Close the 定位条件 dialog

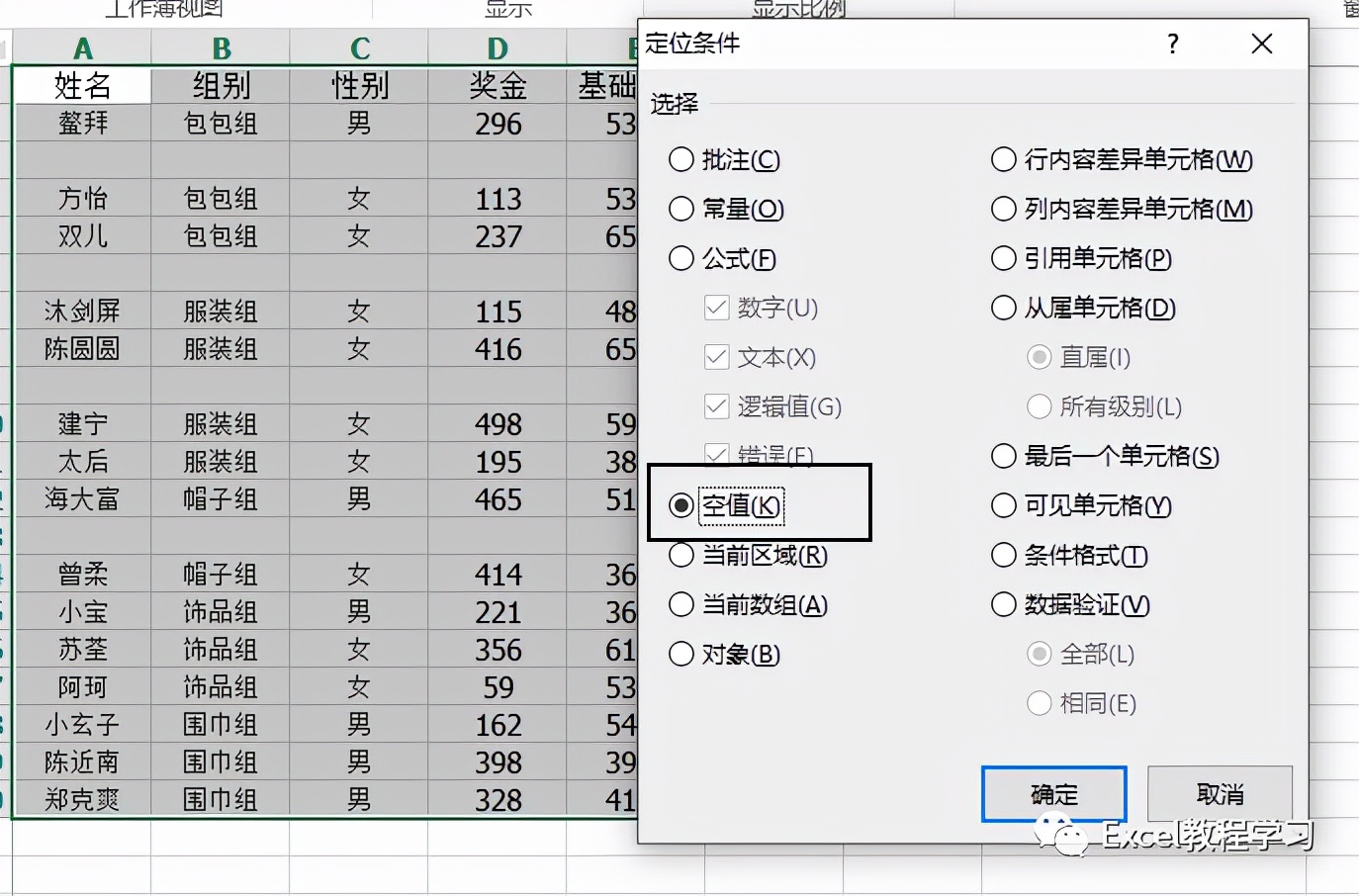[1262, 44]
